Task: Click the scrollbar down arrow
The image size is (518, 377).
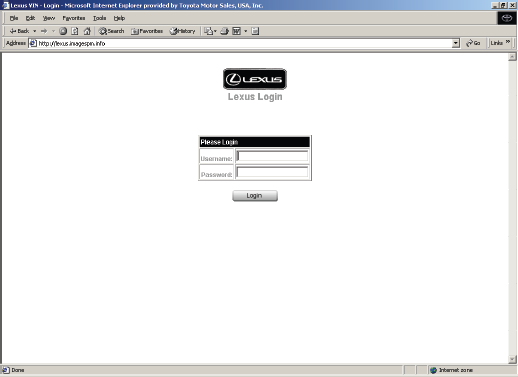Action: click(512, 359)
